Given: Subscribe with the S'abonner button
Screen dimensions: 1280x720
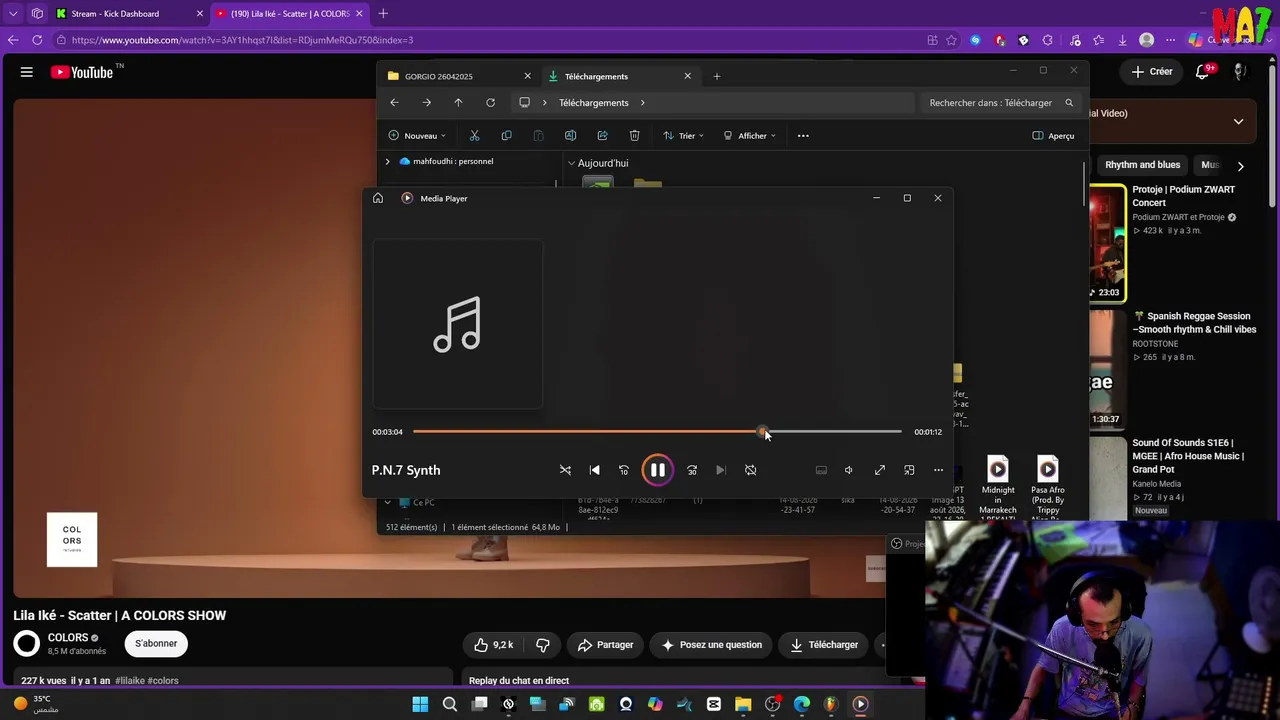Looking at the screenshot, I should (156, 644).
